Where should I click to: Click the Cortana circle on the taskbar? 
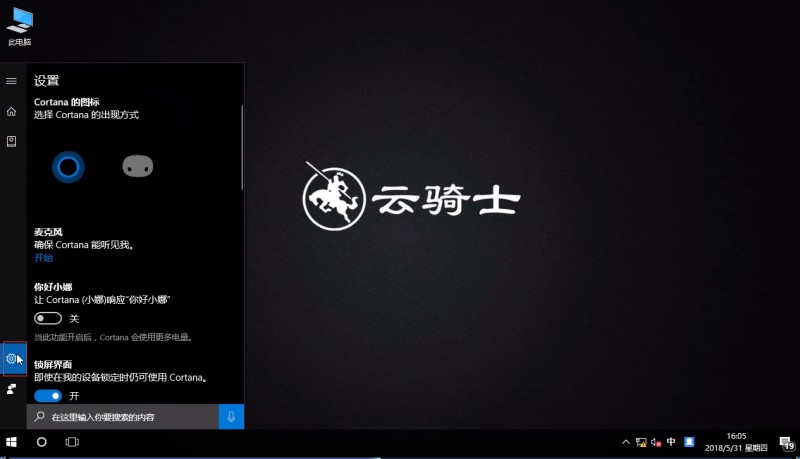coord(42,442)
